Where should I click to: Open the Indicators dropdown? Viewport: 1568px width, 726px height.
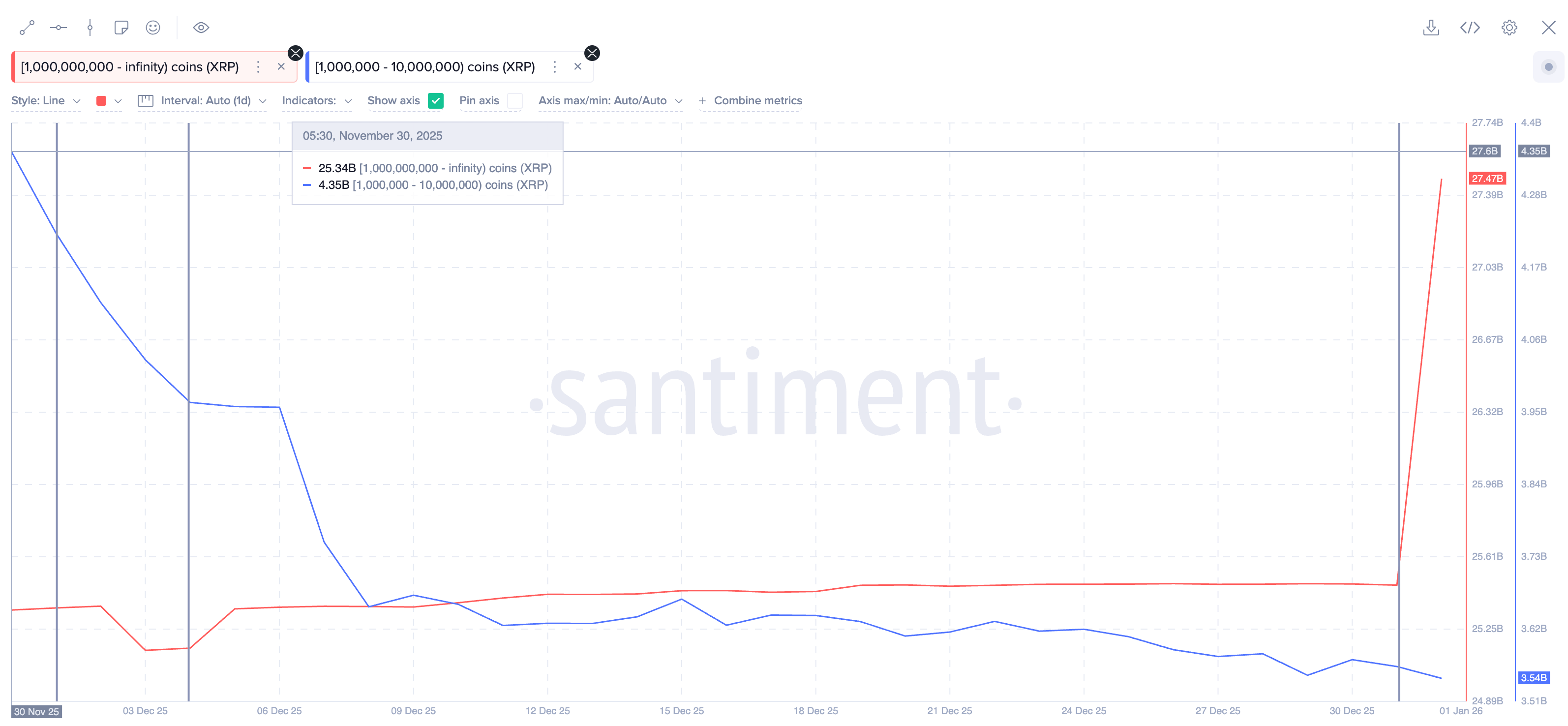[x=317, y=100]
